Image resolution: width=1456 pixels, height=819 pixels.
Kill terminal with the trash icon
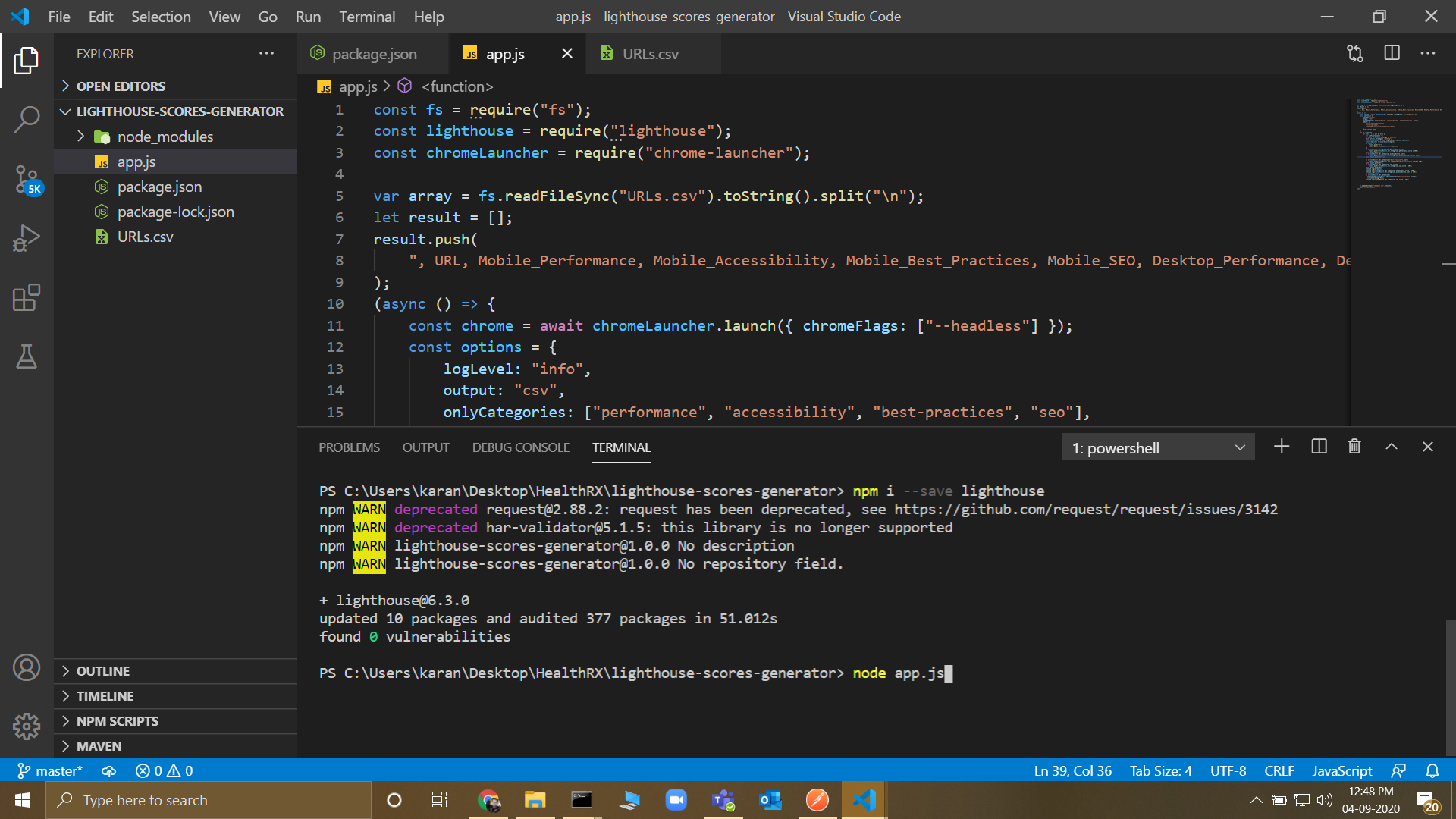coord(1354,447)
